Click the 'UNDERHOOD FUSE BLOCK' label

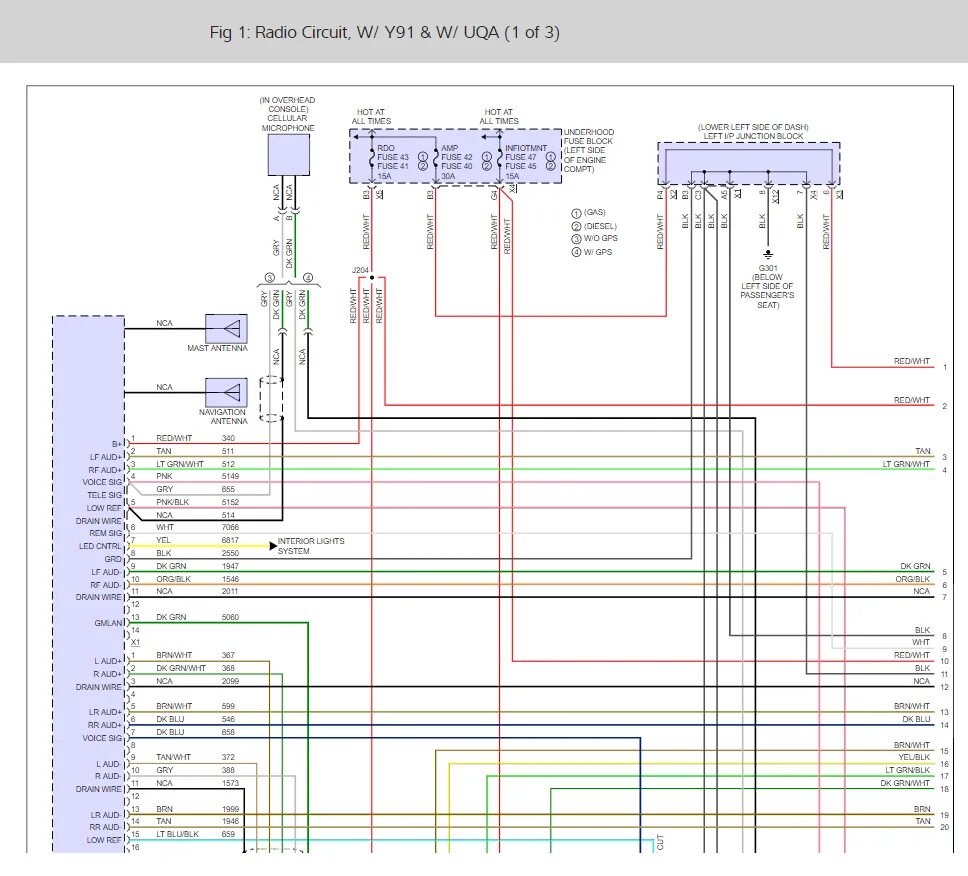pos(588,136)
